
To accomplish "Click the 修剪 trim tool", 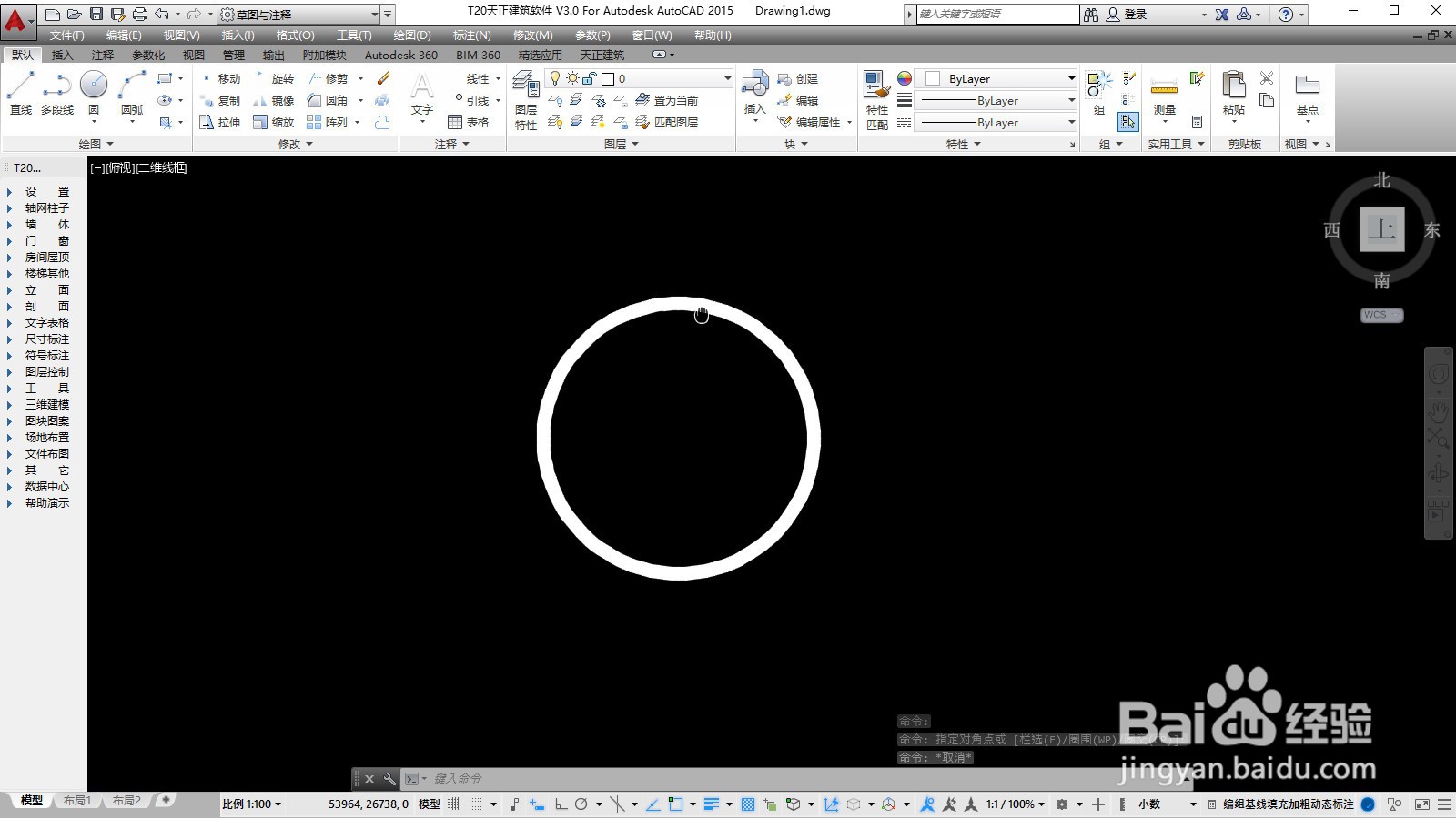I will 328,78.
